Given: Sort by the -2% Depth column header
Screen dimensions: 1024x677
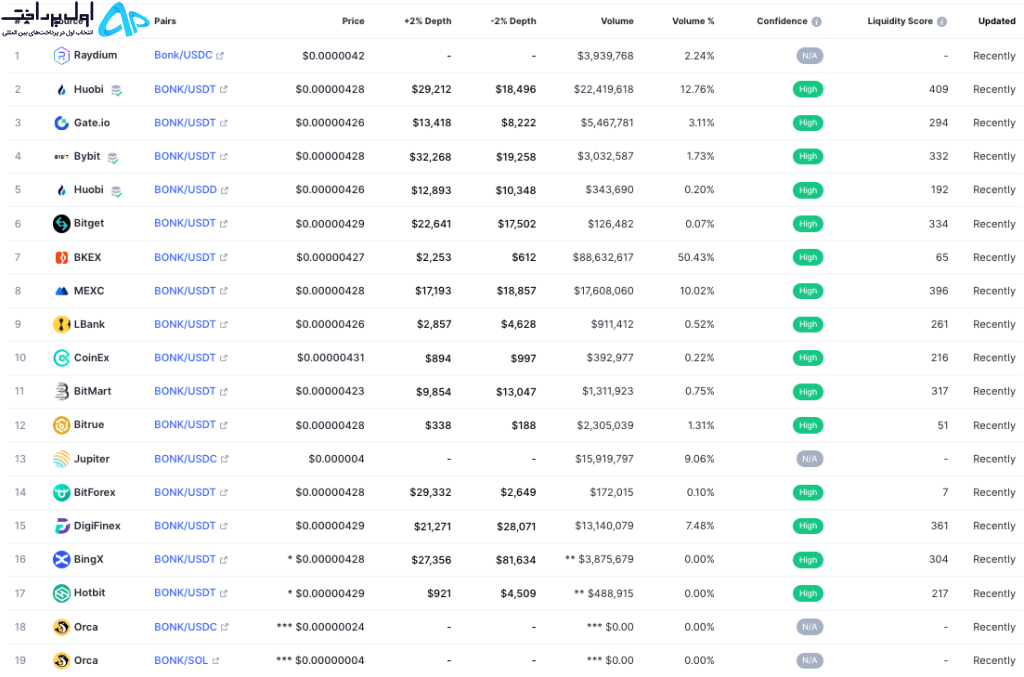Looking at the screenshot, I should [x=513, y=22].
